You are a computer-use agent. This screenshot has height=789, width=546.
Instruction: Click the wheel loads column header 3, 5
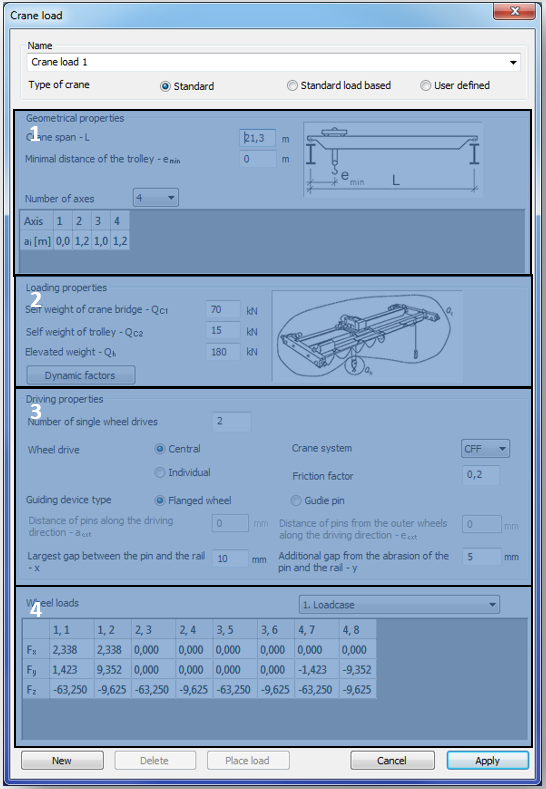point(235,629)
